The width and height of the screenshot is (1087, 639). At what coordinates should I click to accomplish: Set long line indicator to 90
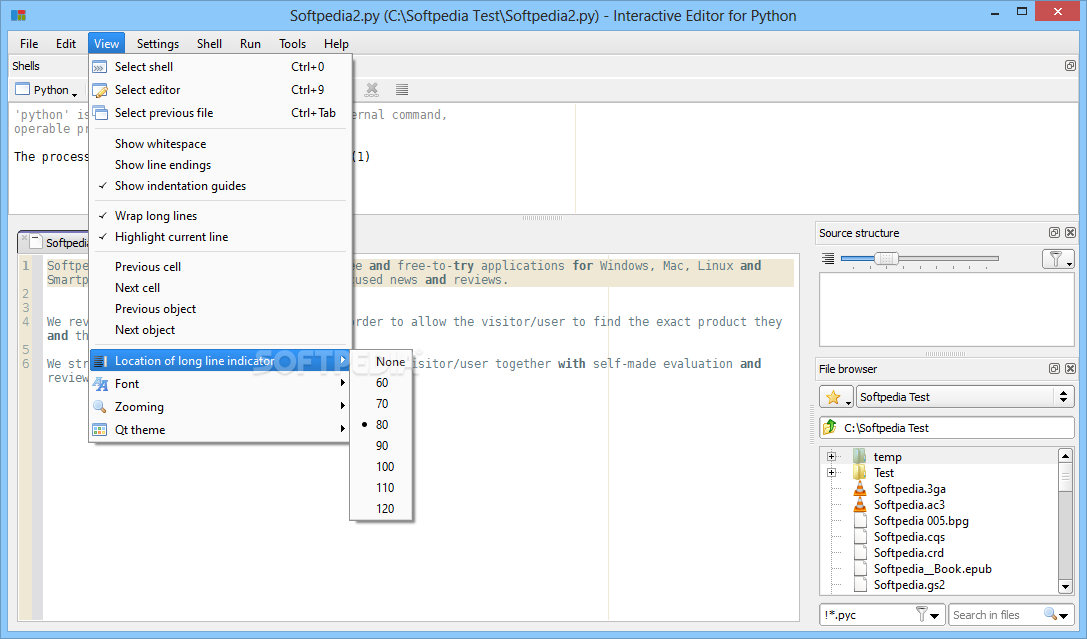381,446
